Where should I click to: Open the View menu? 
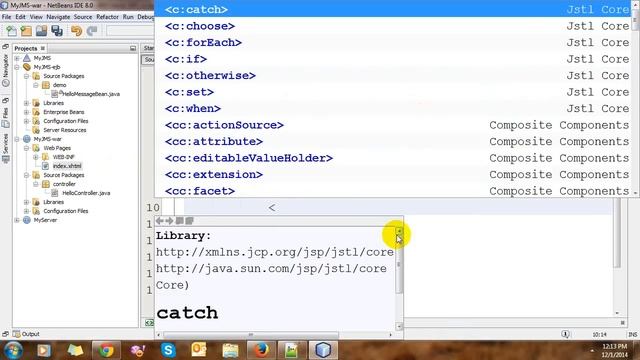click(x=36, y=17)
